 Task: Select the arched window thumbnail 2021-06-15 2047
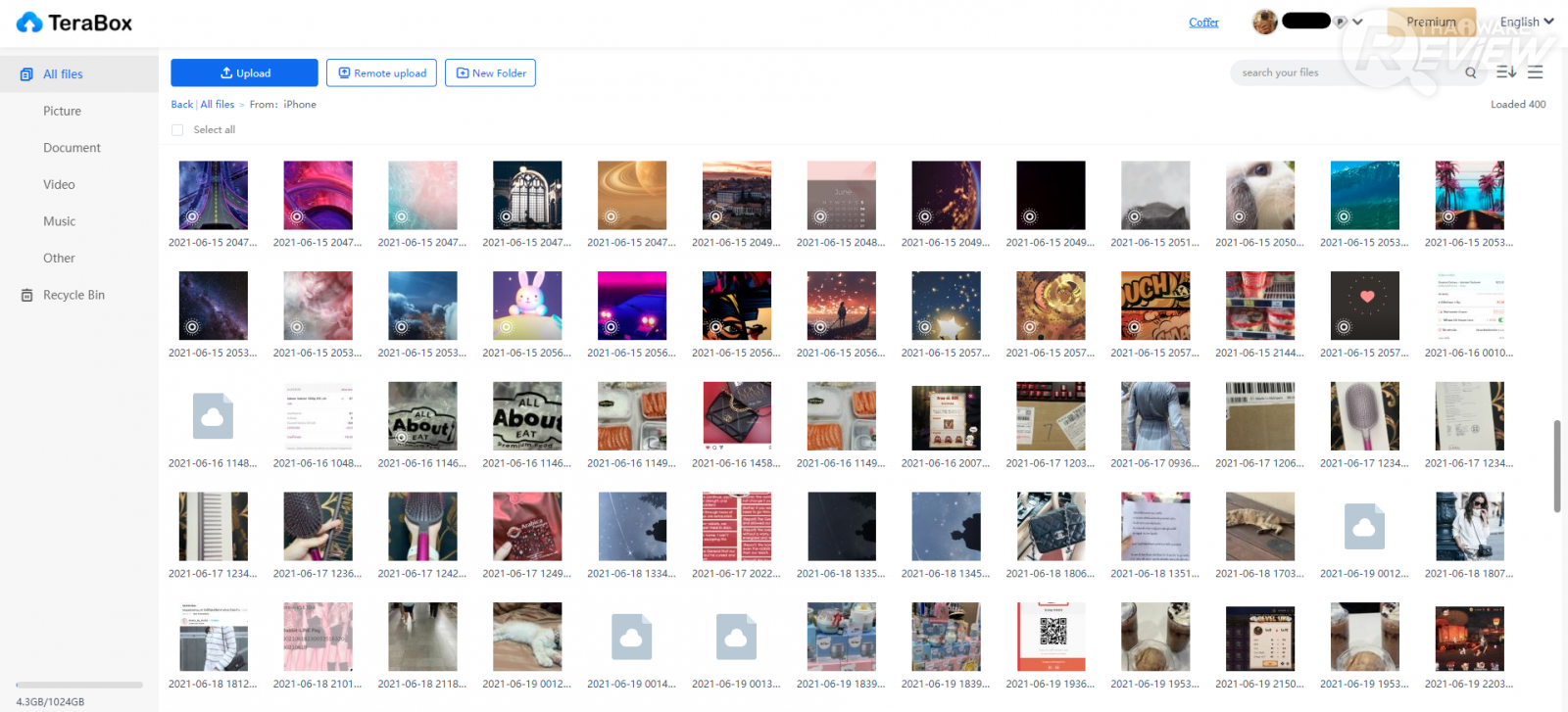click(x=527, y=195)
